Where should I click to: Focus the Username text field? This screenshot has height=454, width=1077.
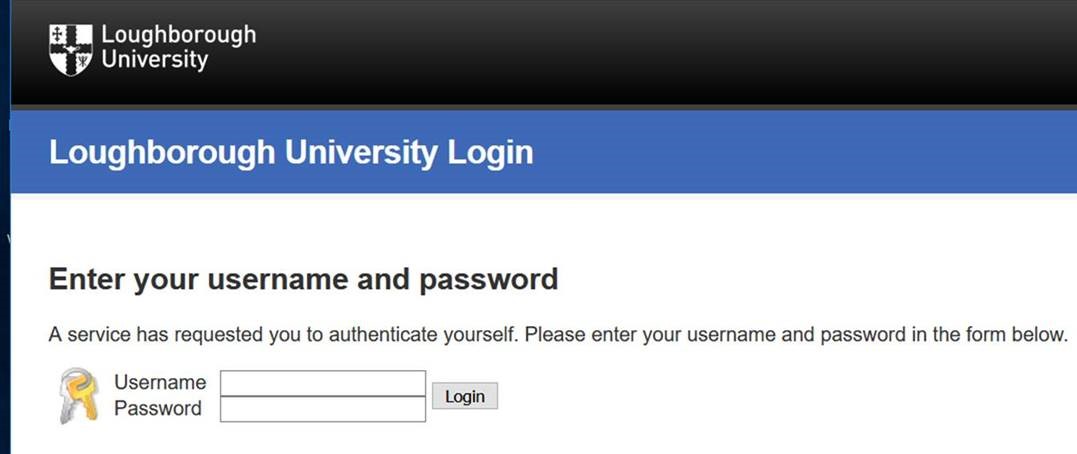(322, 383)
